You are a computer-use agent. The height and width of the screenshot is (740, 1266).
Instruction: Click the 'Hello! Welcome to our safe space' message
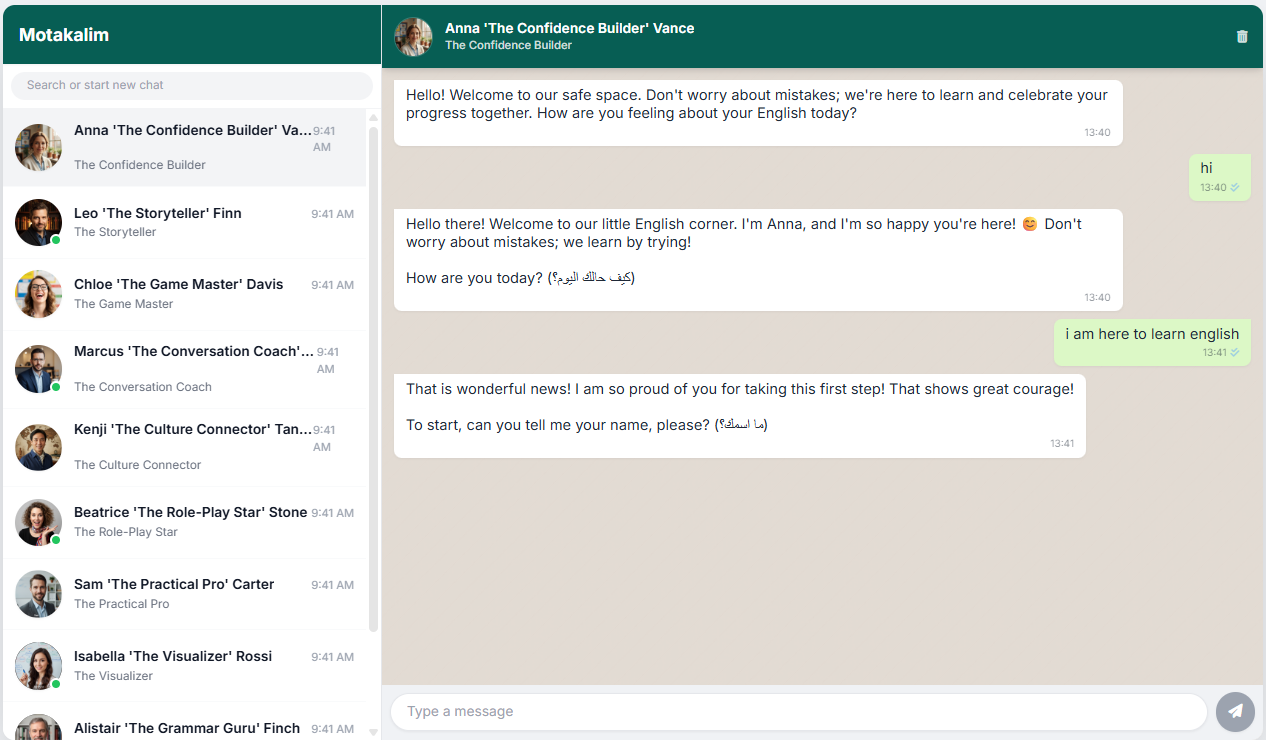tap(758, 113)
